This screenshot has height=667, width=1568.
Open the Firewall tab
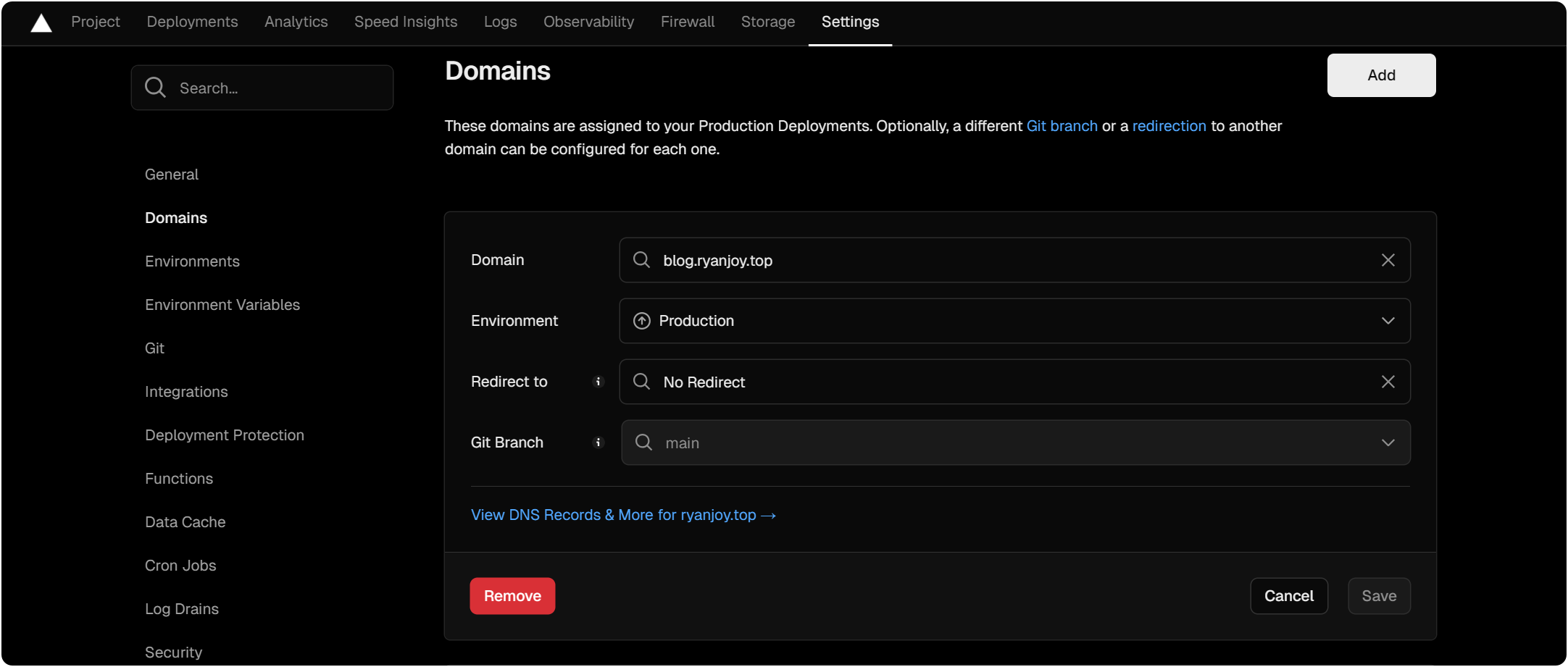coord(687,22)
